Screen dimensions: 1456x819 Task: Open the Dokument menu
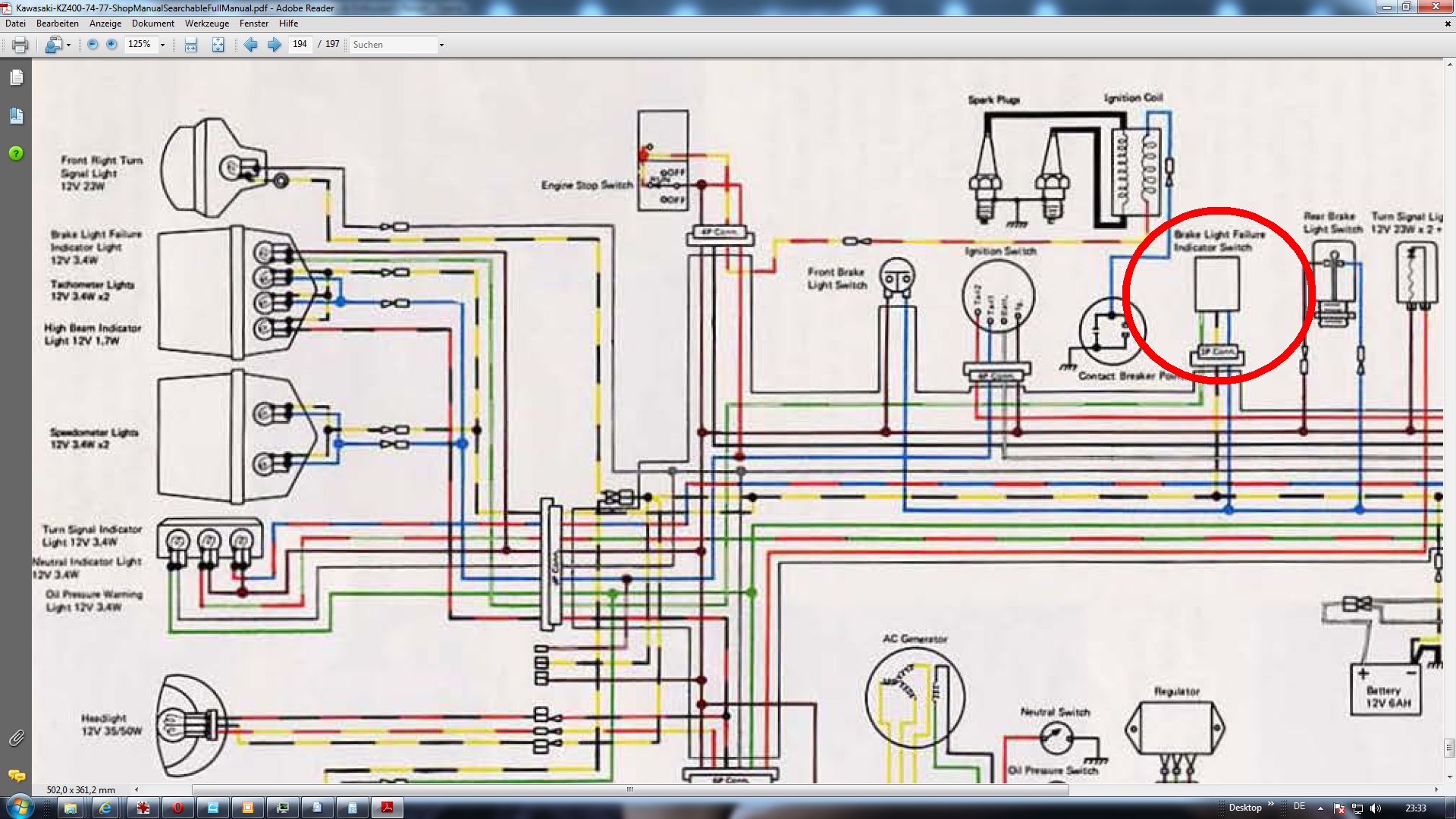pos(152,24)
